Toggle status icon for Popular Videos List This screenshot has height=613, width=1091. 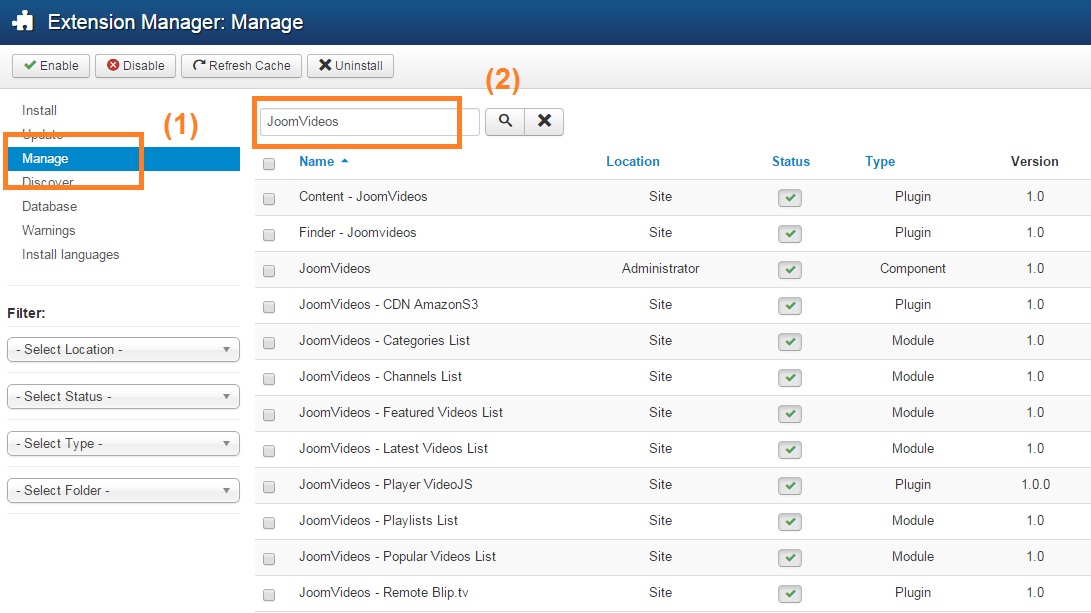790,558
